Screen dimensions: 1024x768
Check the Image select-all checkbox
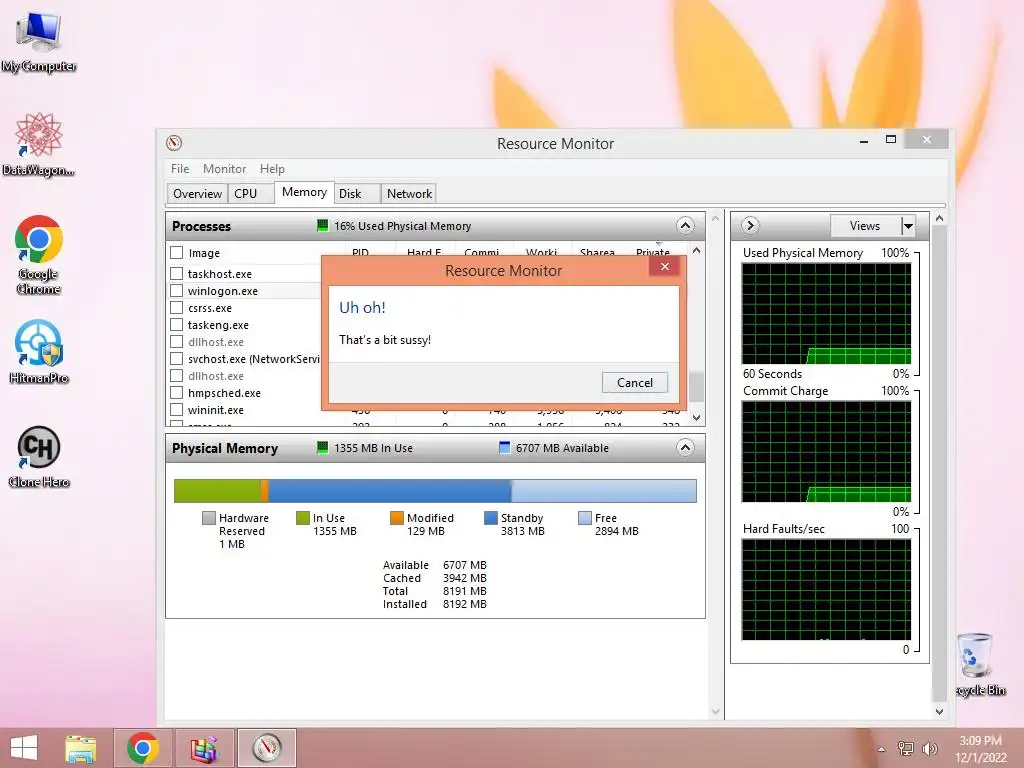tap(176, 253)
